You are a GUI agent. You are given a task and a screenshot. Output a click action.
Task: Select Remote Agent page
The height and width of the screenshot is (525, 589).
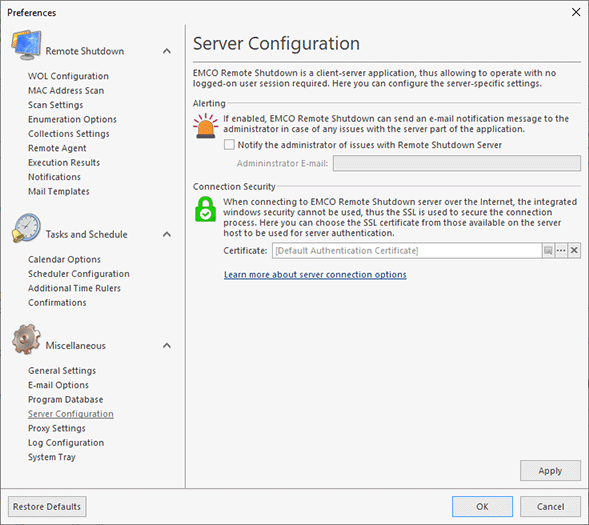click(x=57, y=148)
